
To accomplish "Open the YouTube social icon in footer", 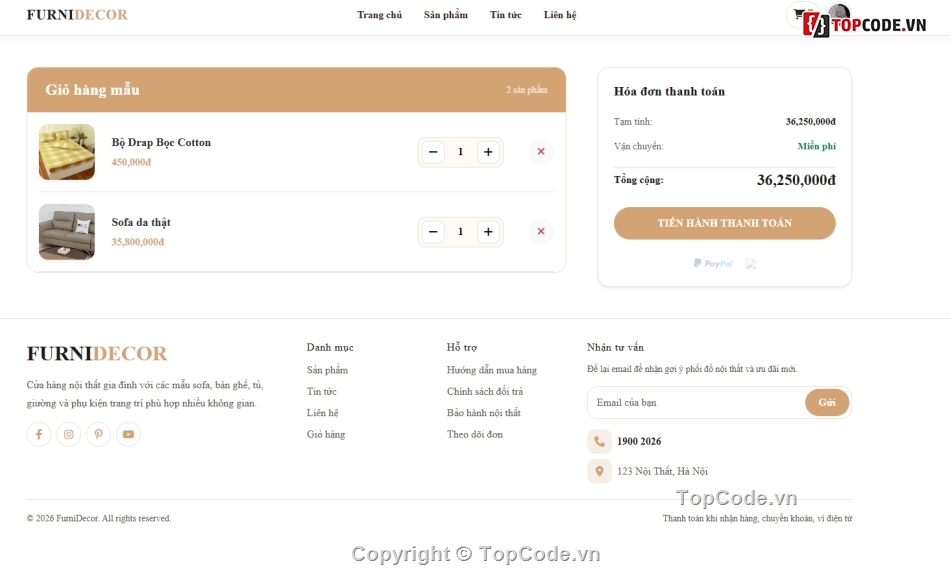I will (x=128, y=434).
